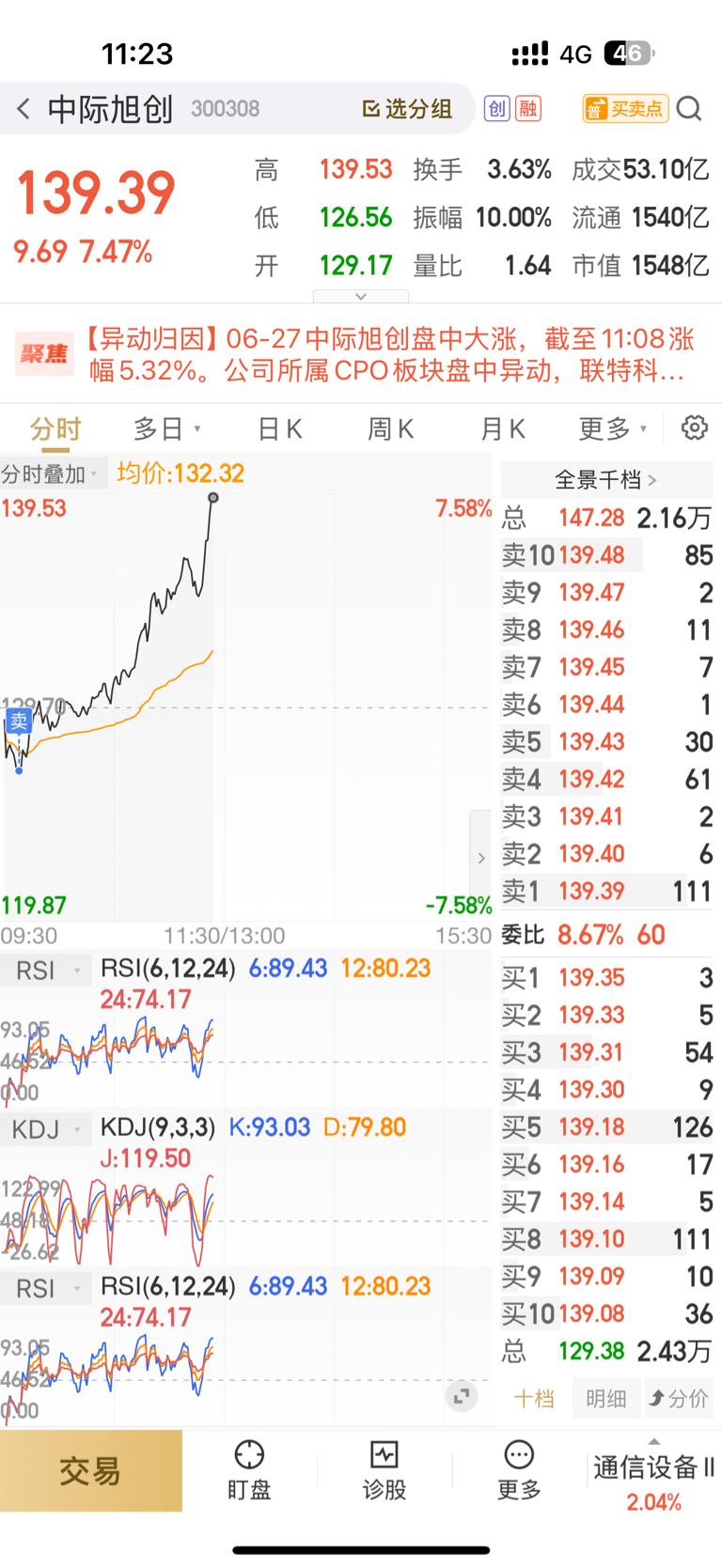Image resolution: width=722 pixels, height=1568 pixels.
Task: Add stock via 选分组
Action: [x=407, y=109]
